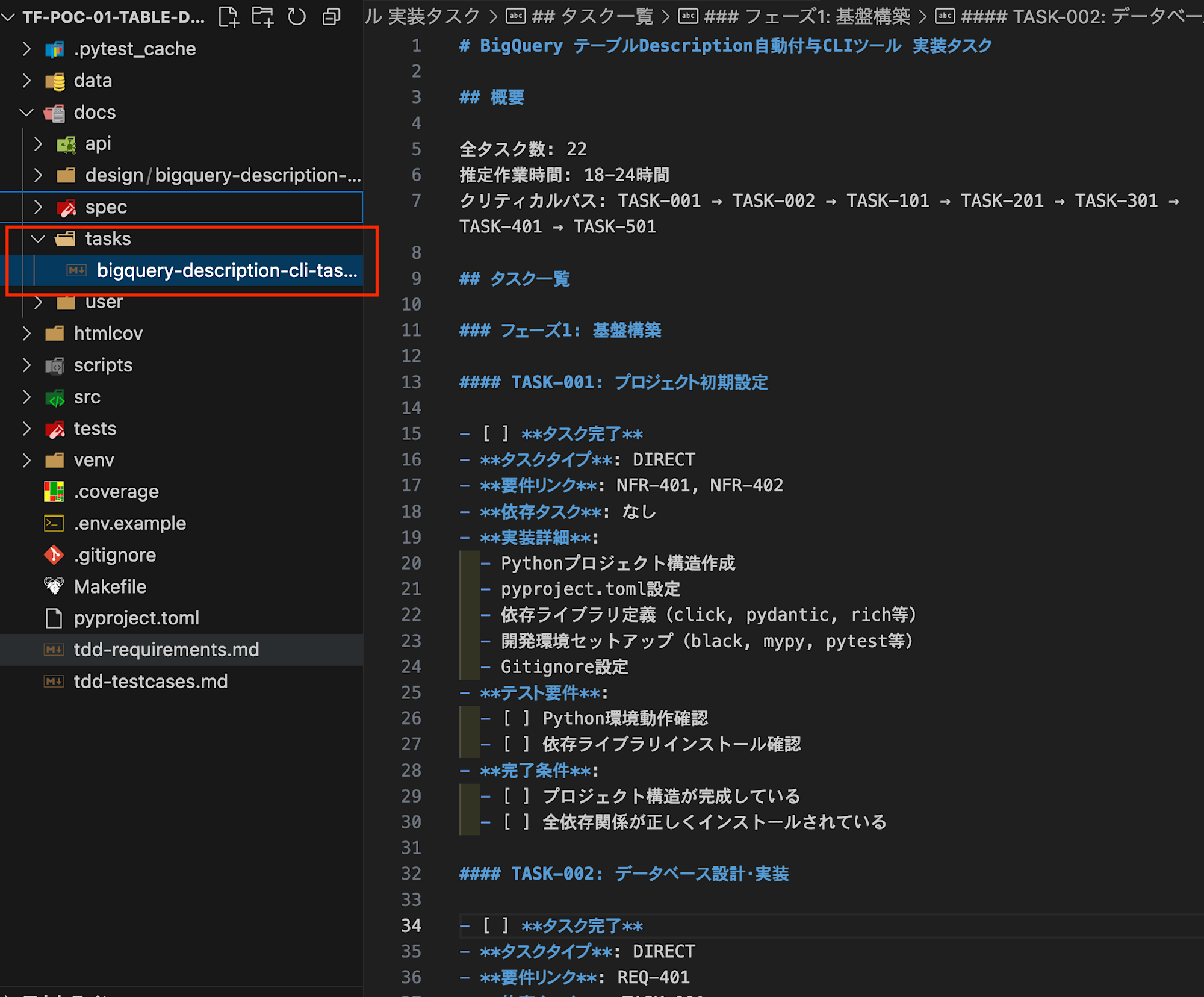The height and width of the screenshot is (997, 1204).
Task: Click the tests folder icon
Action: [54, 429]
